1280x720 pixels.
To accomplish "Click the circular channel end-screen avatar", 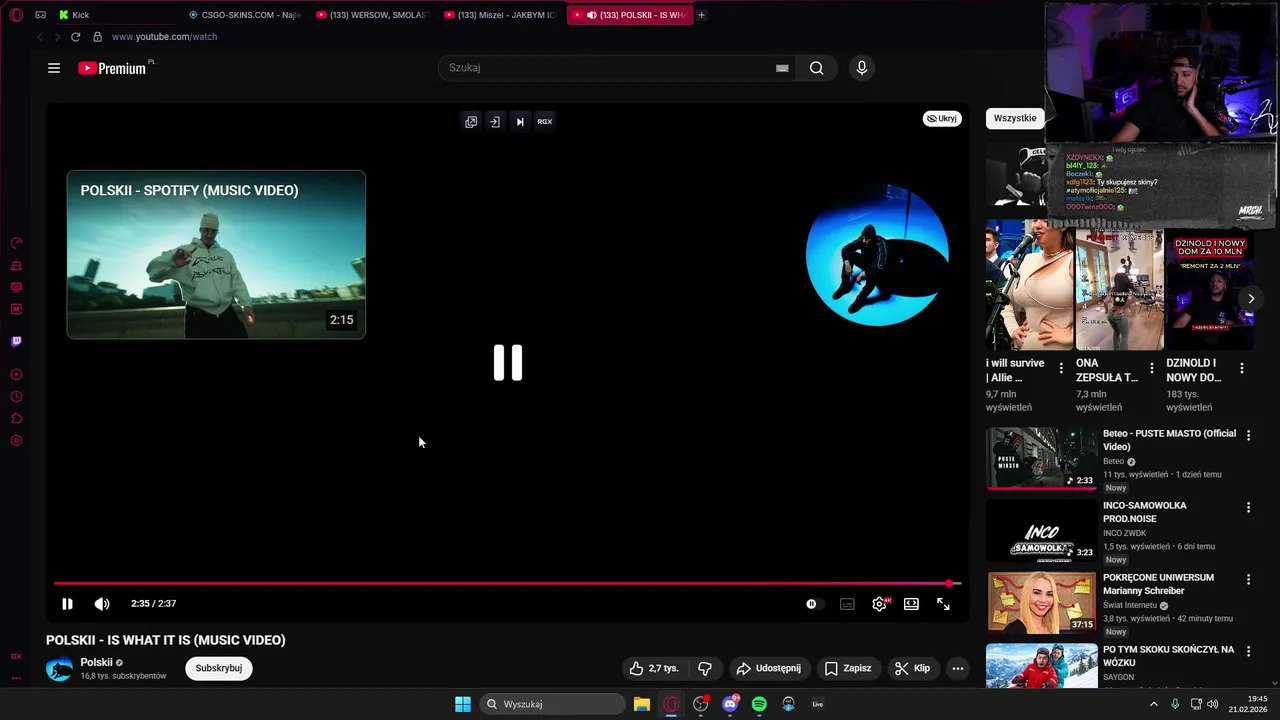I will click(877, 255).
